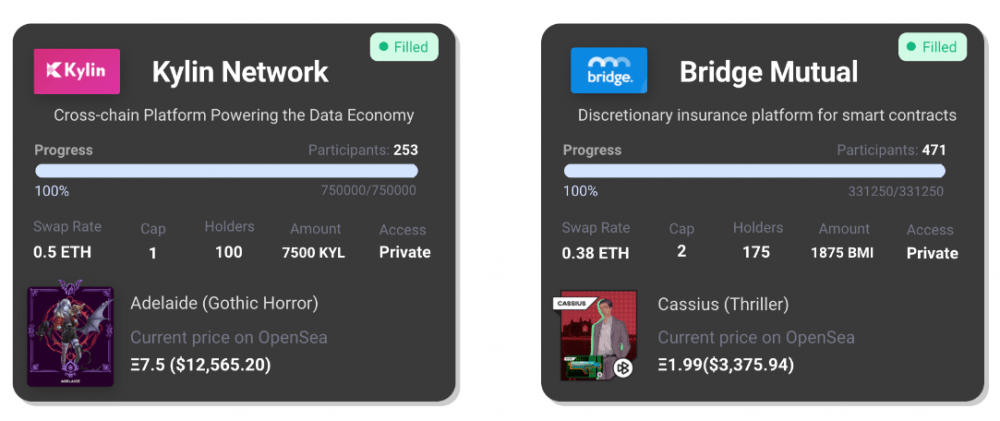
Task: Click the Ξ7.5 OpenSea price
Action: (201, 365)
